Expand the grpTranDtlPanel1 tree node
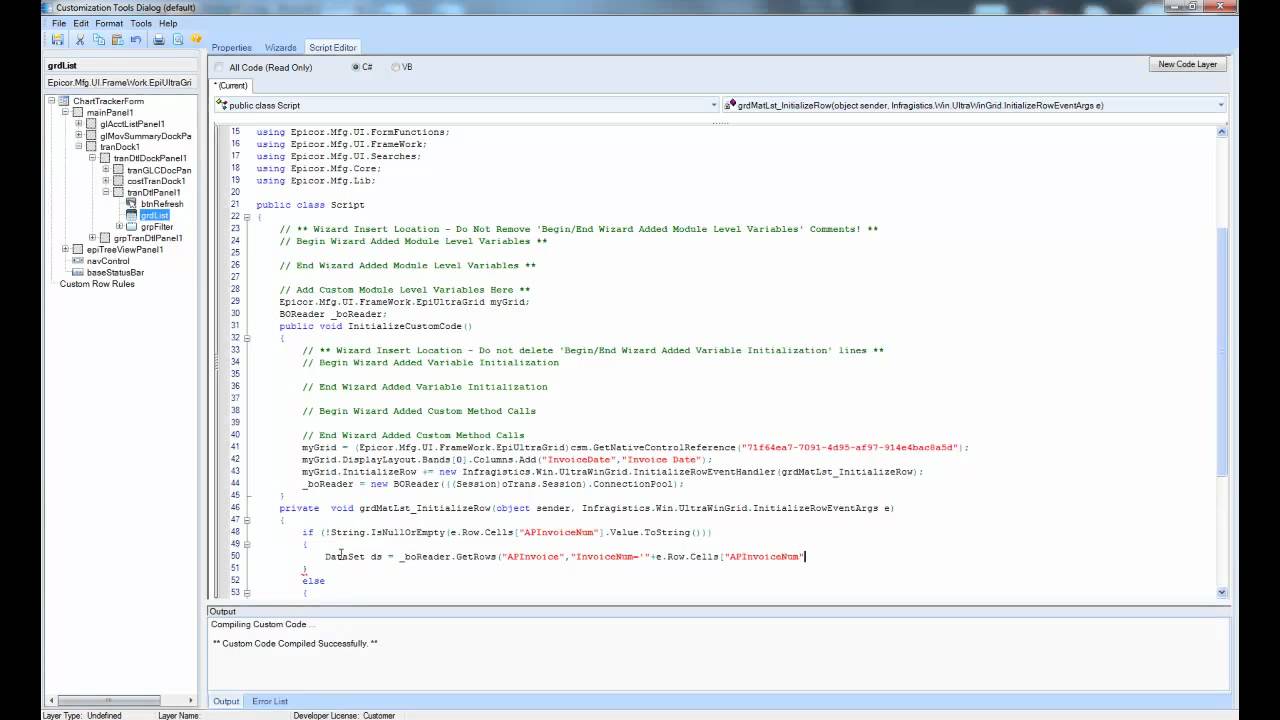 tap(92, 238)
